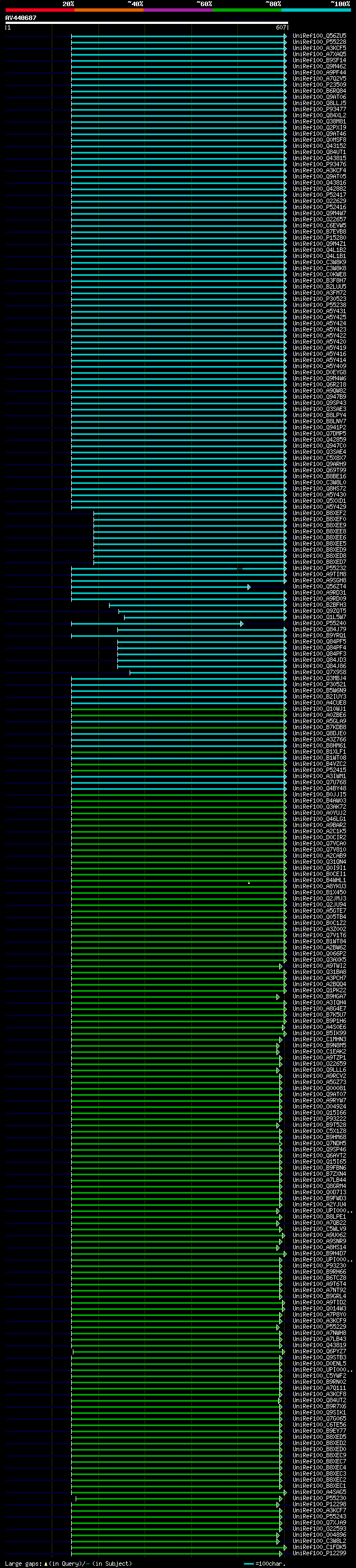Screen dimensions: 356x1568
Task: Select hit label UniRef100_Q014W3
Action: tap(319, 1308)
